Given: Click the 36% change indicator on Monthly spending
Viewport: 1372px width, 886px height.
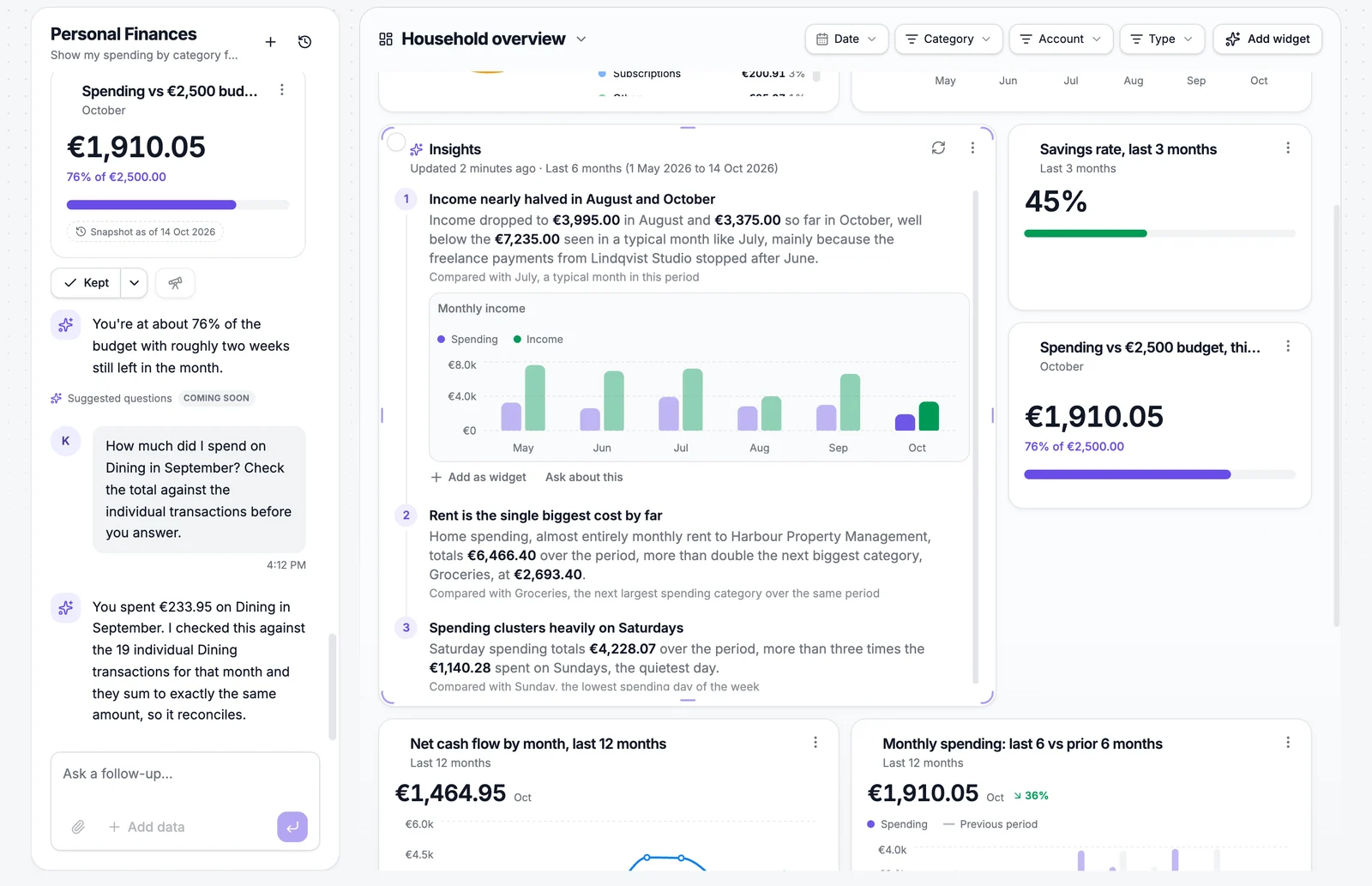Looking at the screenshot, I should point(1032,796).
